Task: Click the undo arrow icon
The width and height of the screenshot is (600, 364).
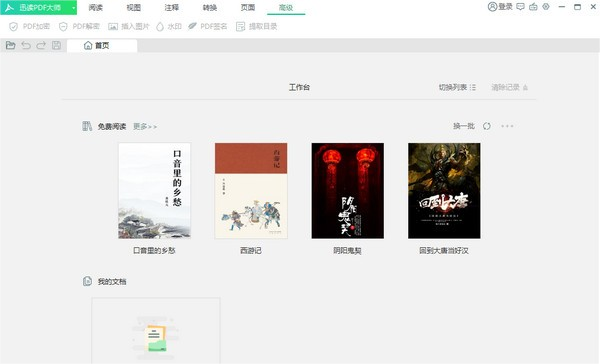Action: pyautogui.click(x=26, y=46)
